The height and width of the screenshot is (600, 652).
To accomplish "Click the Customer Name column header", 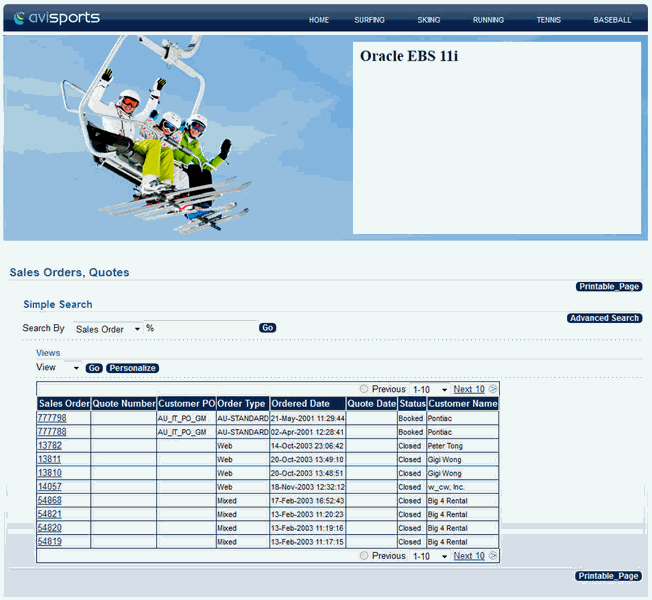I will click(x=463, y=403).
